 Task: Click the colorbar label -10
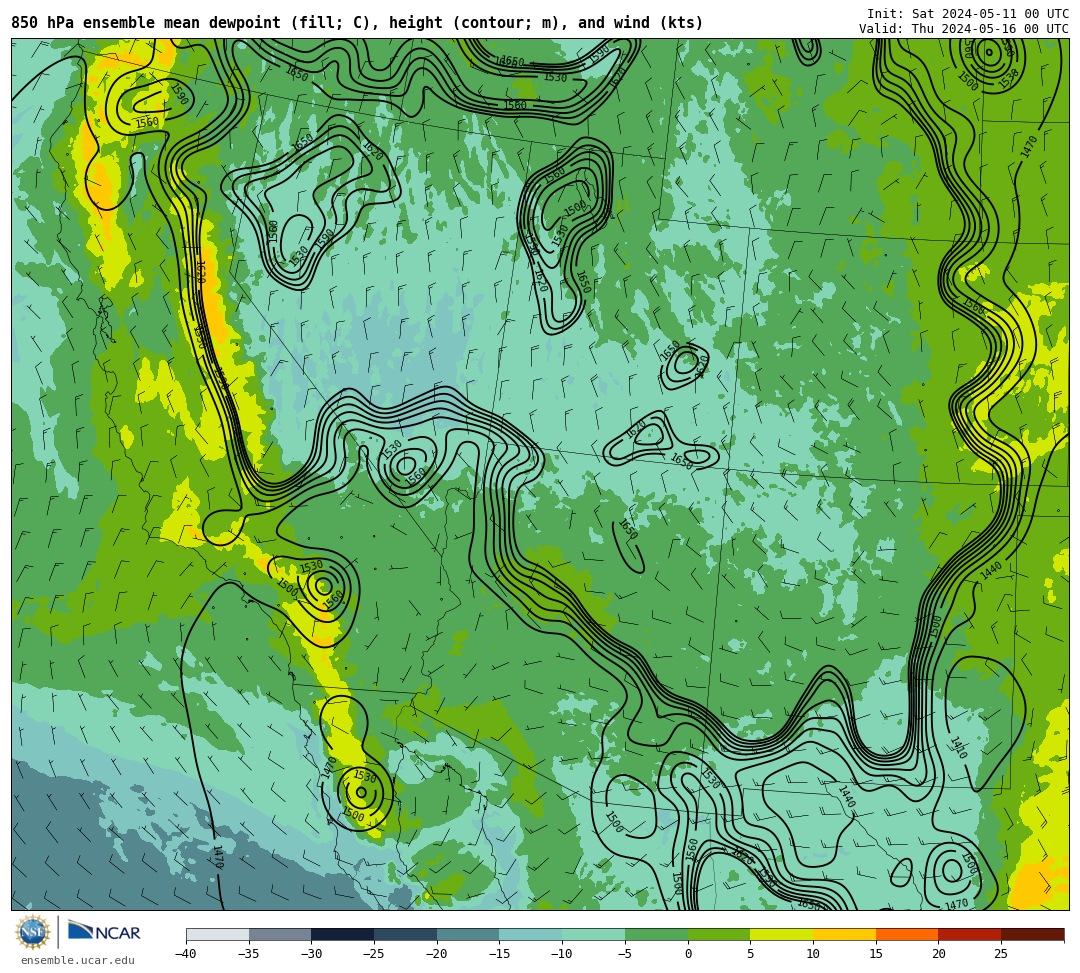pyautogui.click(x=562, y=954)
